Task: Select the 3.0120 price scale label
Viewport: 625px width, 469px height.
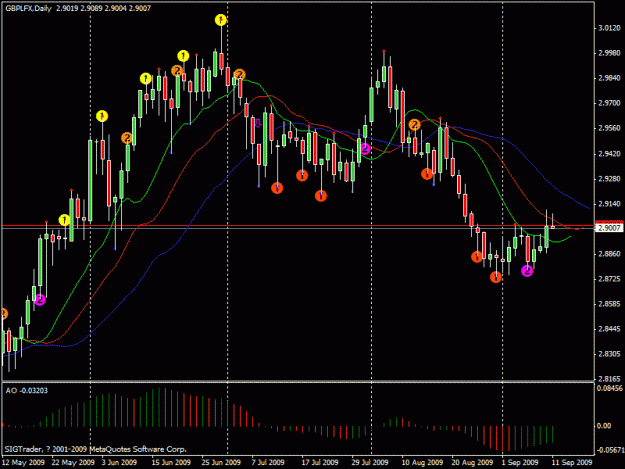Action: (609, 28)
